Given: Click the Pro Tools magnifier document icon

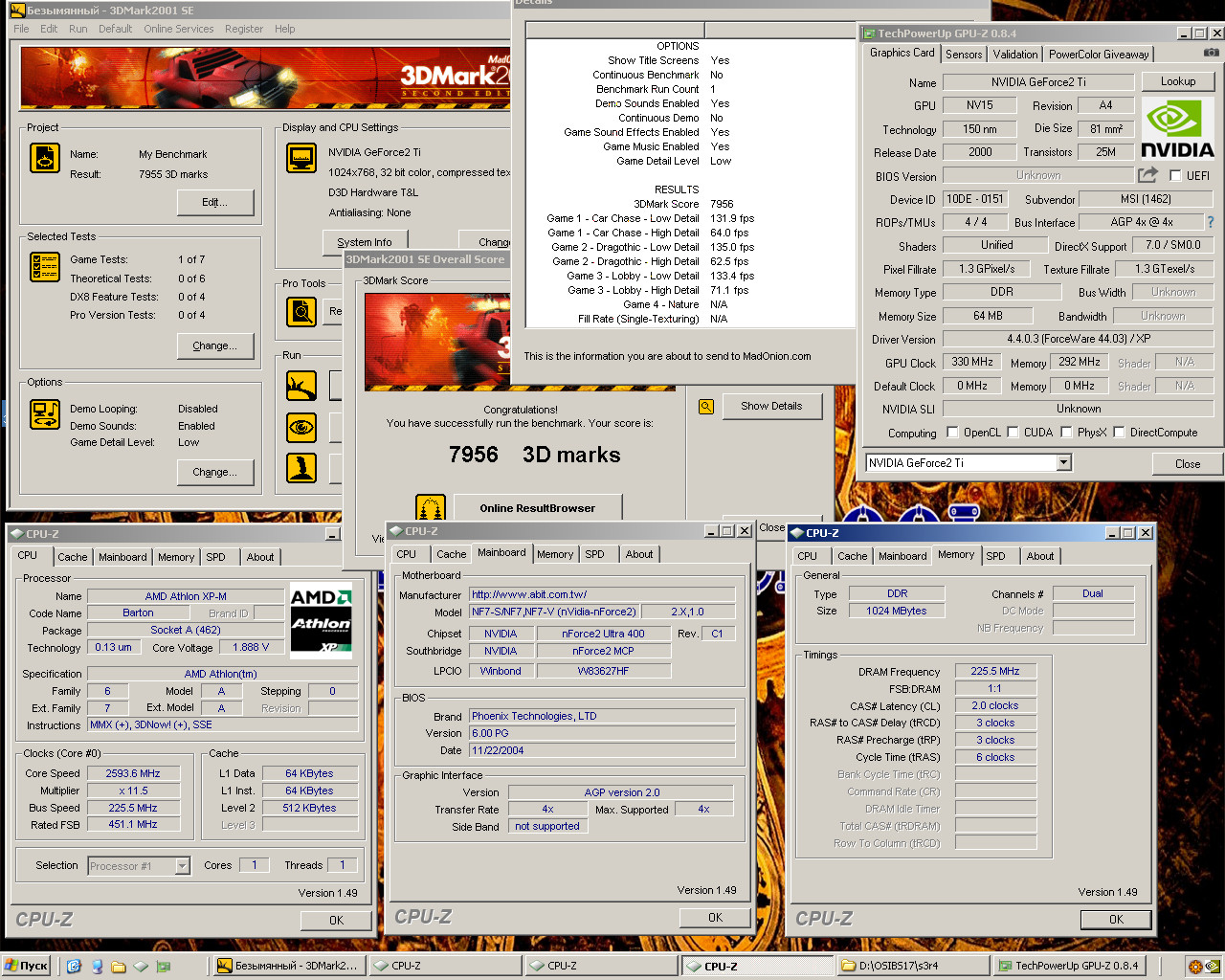Looking at the screenshot, I should tap(301, 311).
